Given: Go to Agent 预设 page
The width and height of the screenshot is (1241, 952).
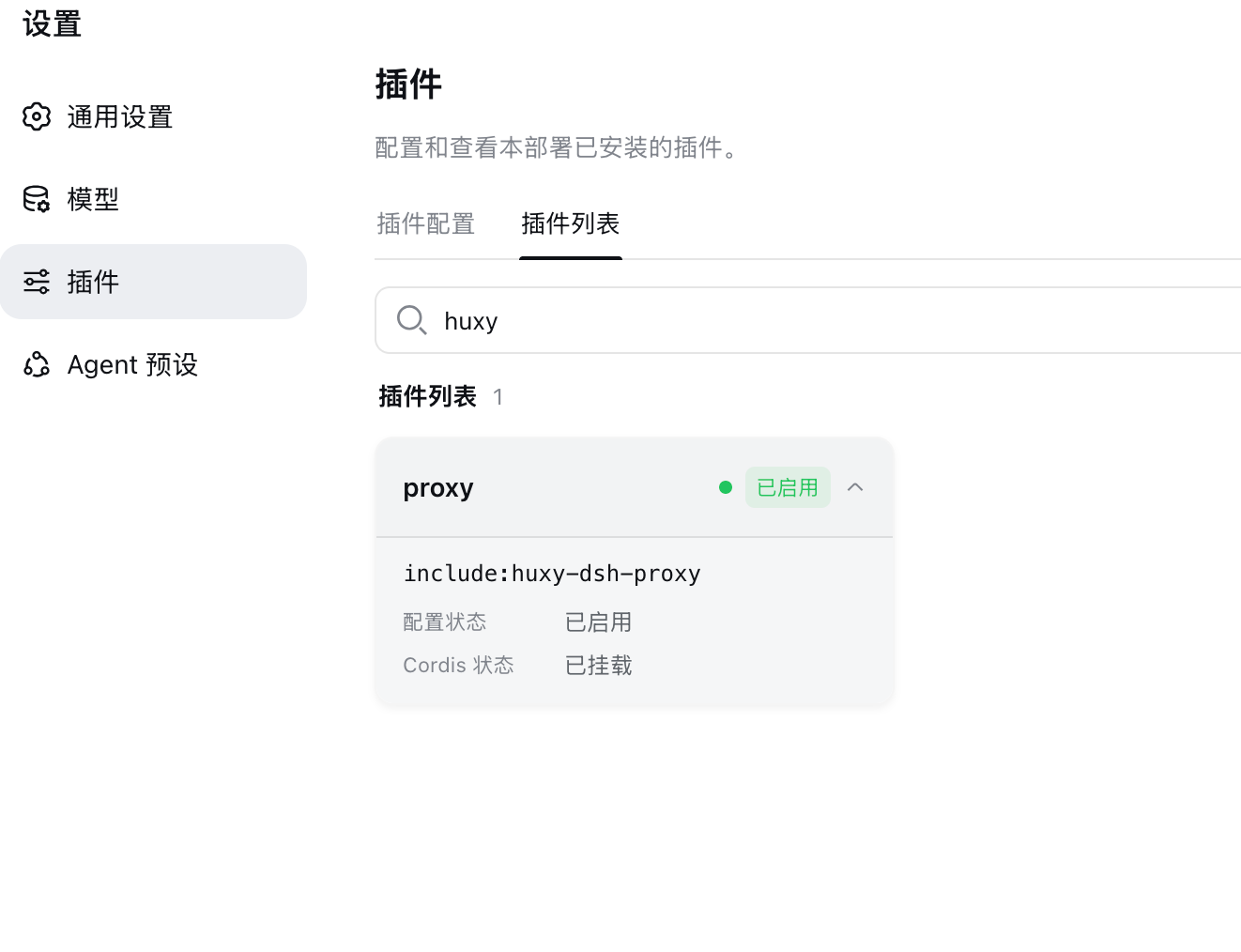Looking at the screenshot, I should [x=153, y=364].
